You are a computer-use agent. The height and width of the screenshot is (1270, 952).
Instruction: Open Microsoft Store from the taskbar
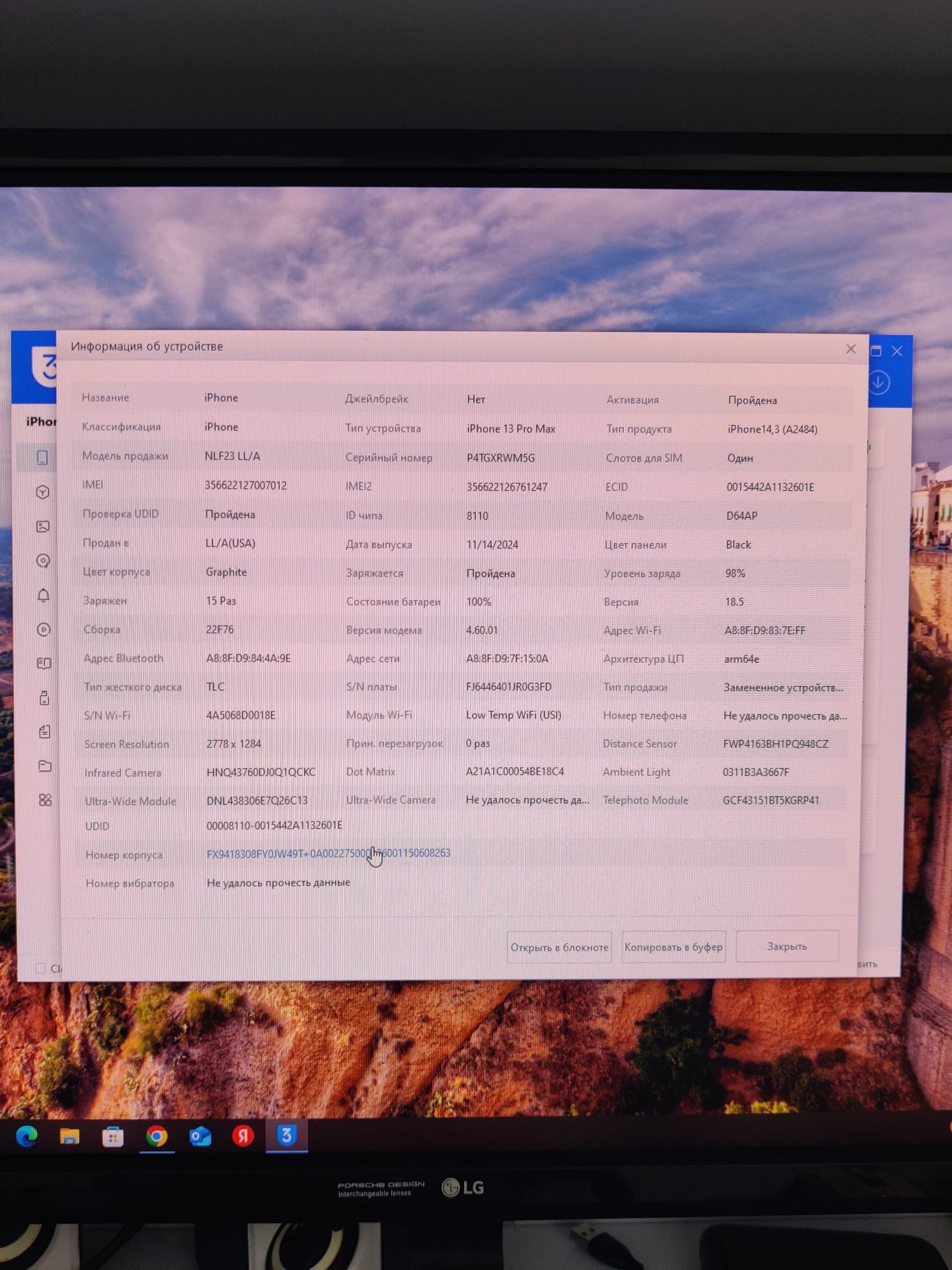pos(113,1136)
